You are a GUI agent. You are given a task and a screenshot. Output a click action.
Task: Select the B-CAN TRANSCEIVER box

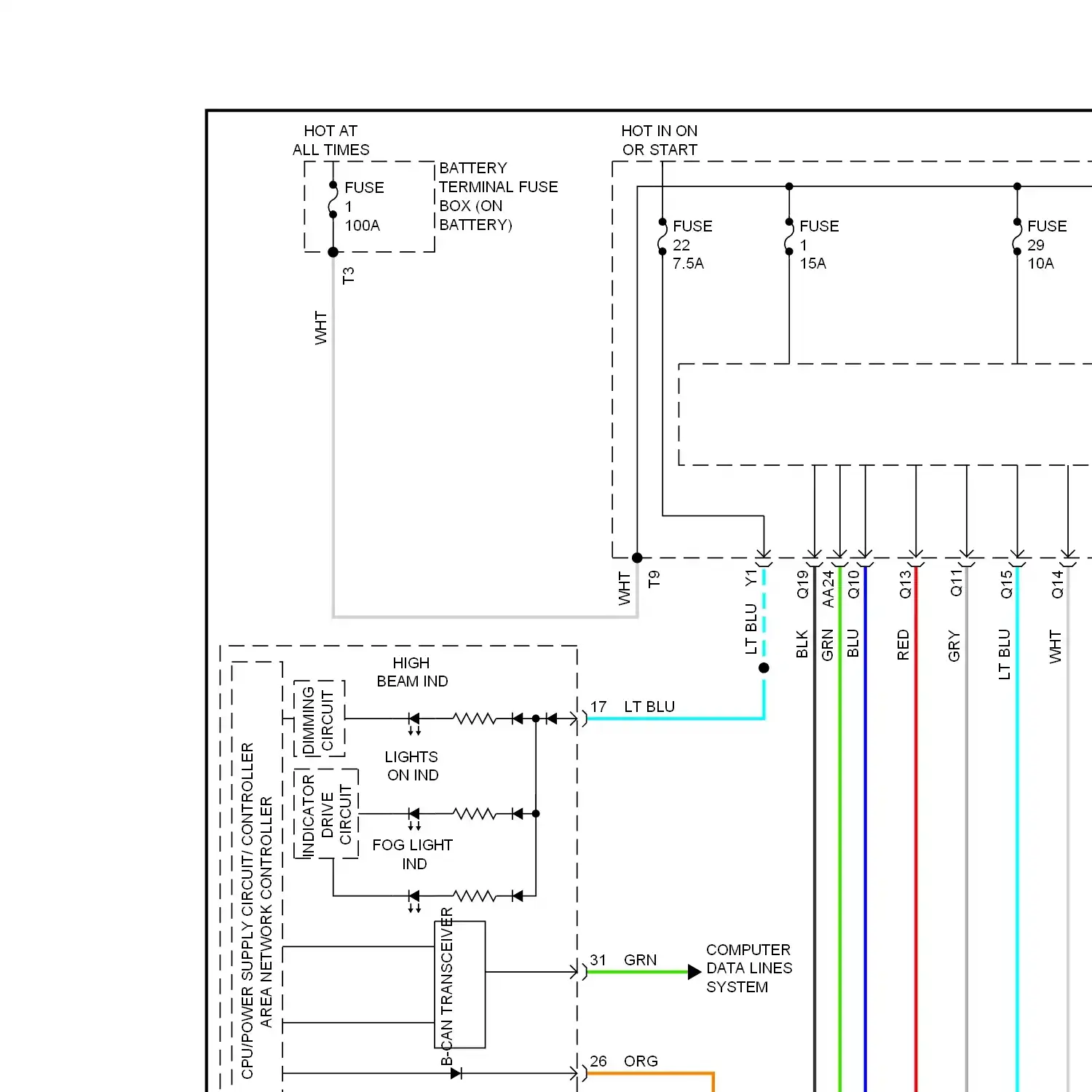coord(459,984)
